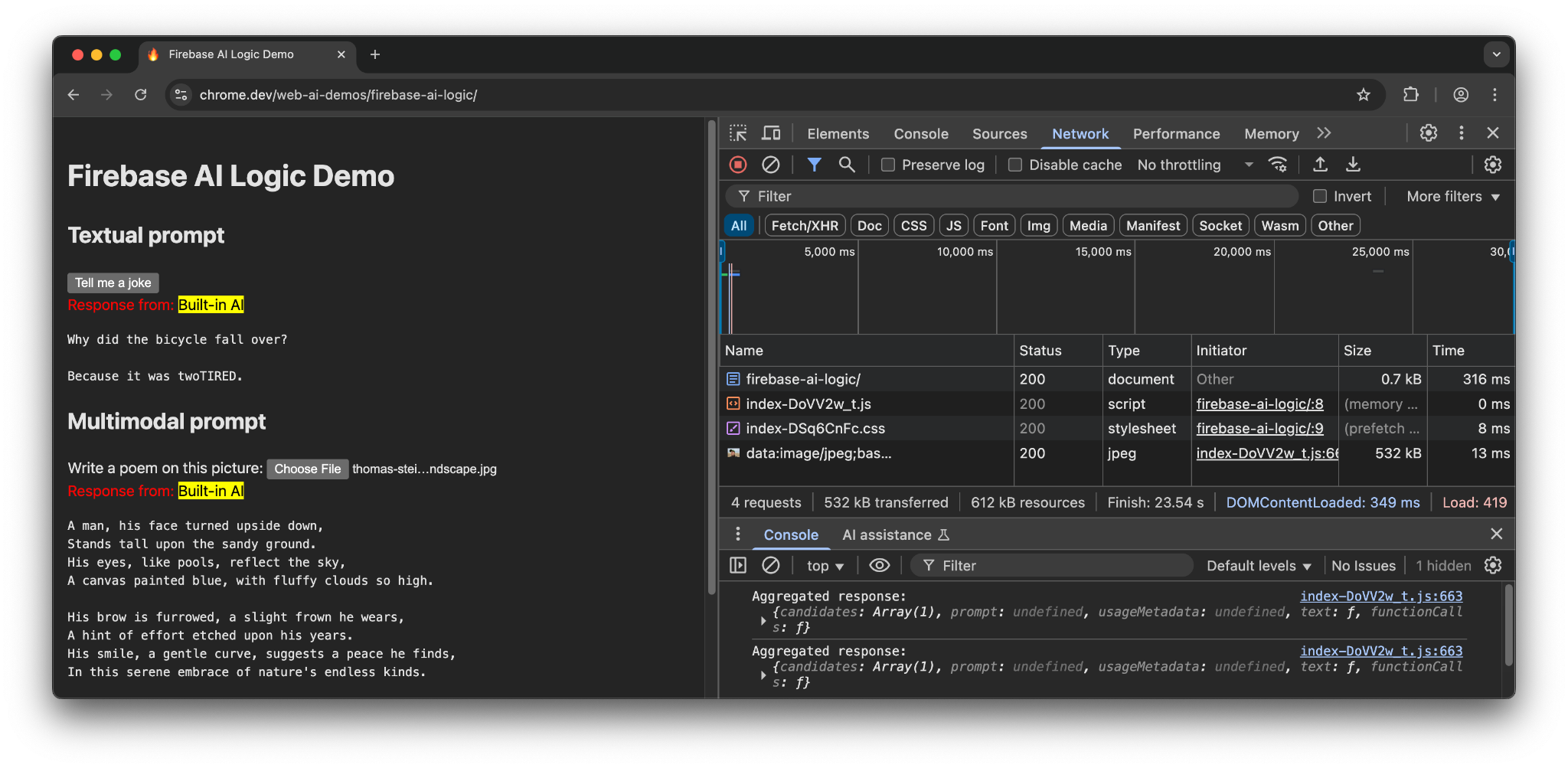Image resolution: width=1568 pixels, height=768 pixels.
Task: Expand the More filters menu
Action: pyautogui.click(x=1452, y=196)
